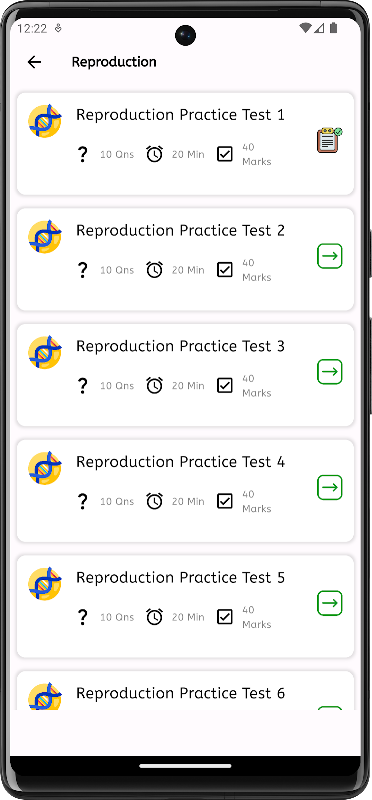Screen dimensions: 372x800
Task: Tap the DNA icon of Practice Test 5
Action: tap(45, 584)
